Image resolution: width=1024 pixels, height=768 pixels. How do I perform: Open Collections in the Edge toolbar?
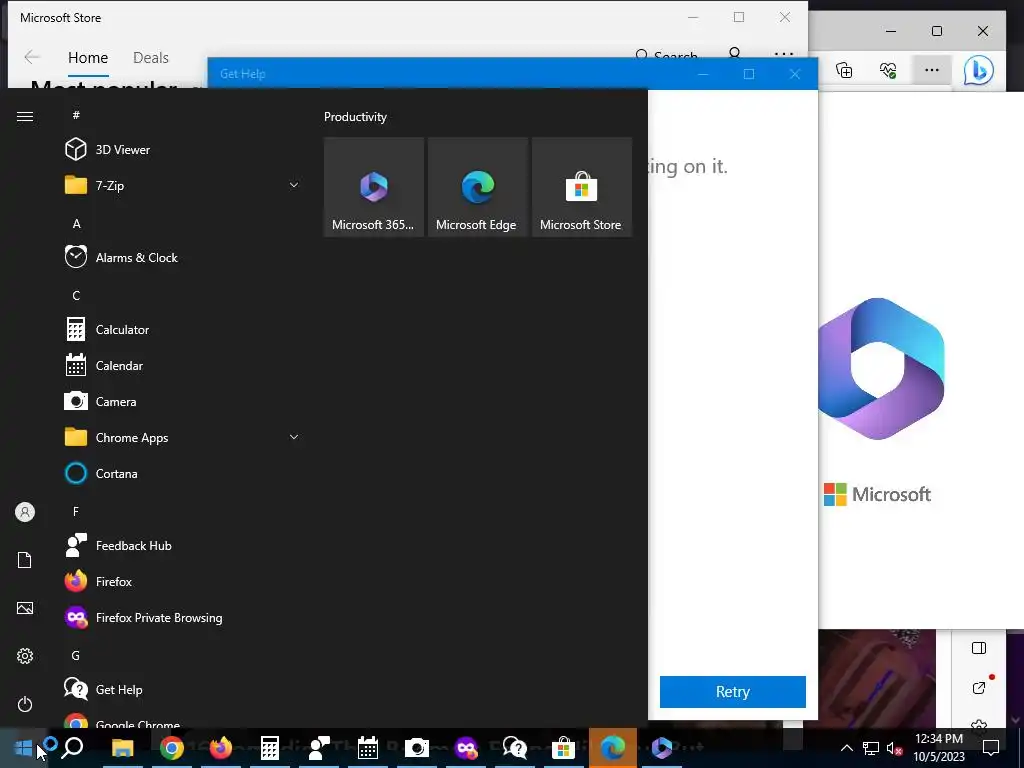pyautogui.click(x=844, y=70)
